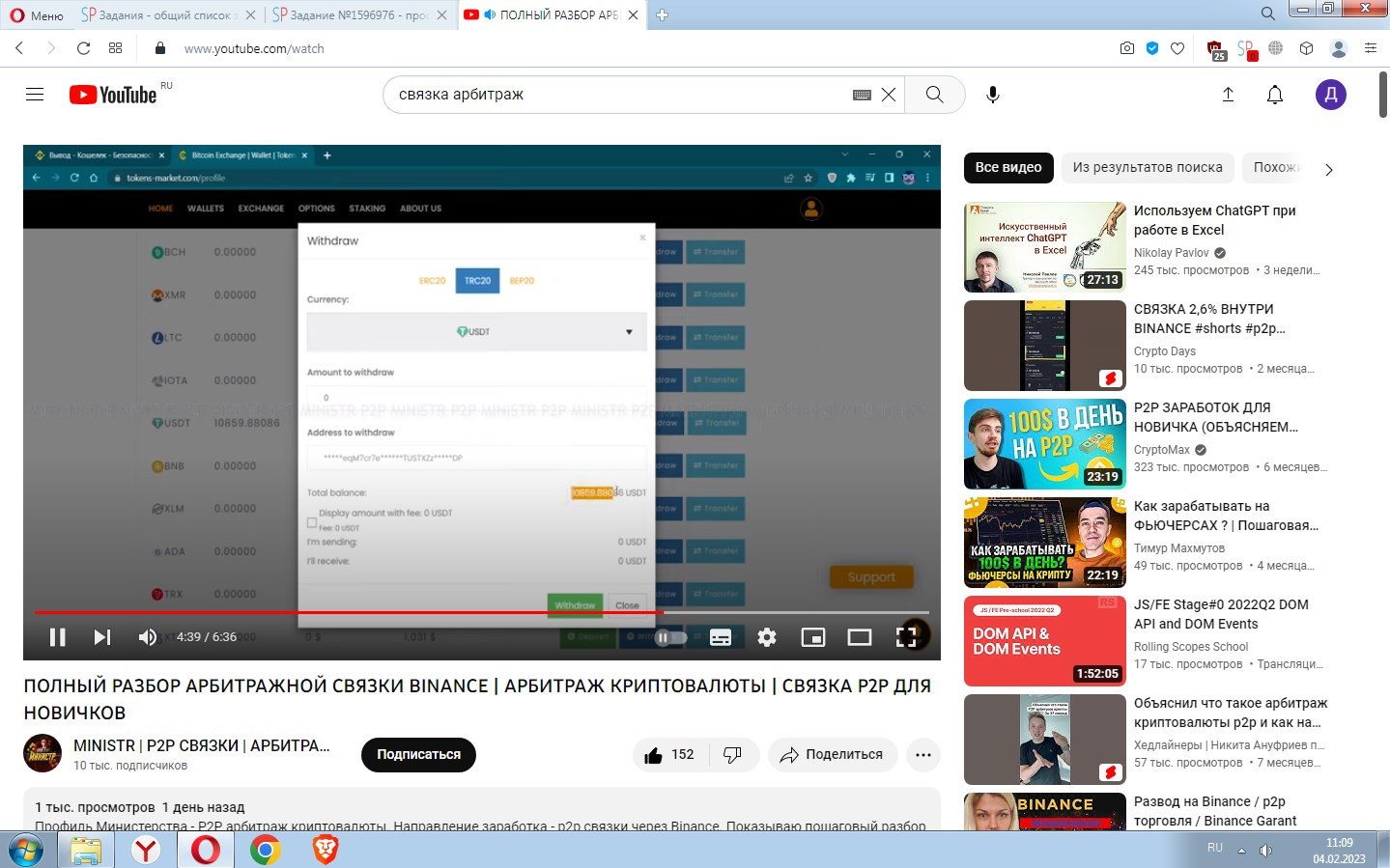Change input language RU in tray
The height and width of the screenshot is (868, 1390).
(x=1215, y=848)
